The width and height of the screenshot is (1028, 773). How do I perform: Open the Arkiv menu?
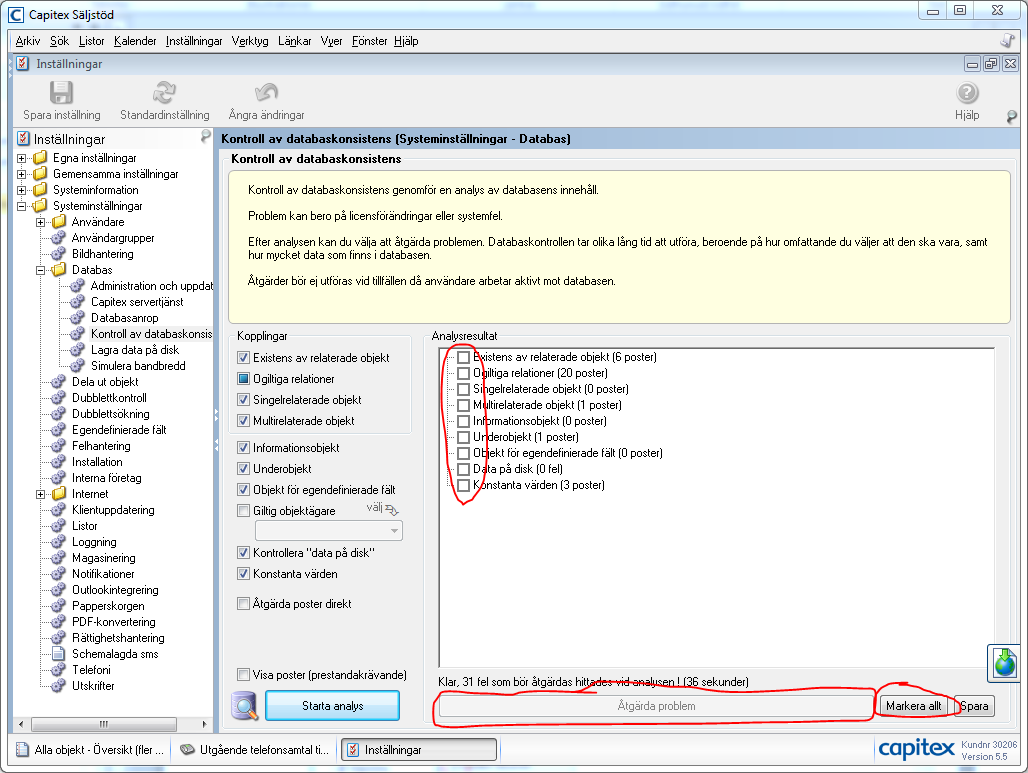(x=28, y=41)
